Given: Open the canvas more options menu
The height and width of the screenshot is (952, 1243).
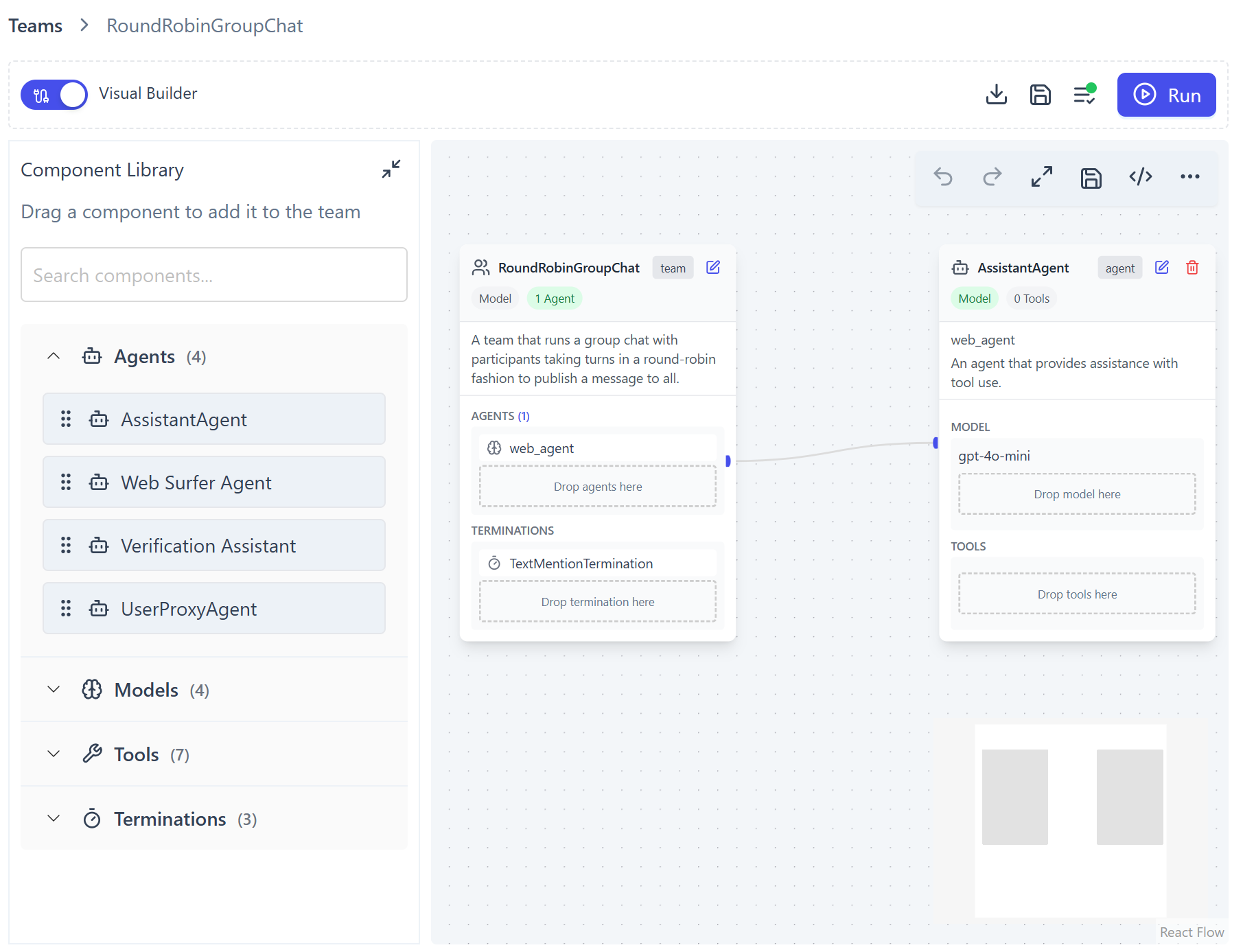Looking at the screenshot, I should coord(1190,177).
